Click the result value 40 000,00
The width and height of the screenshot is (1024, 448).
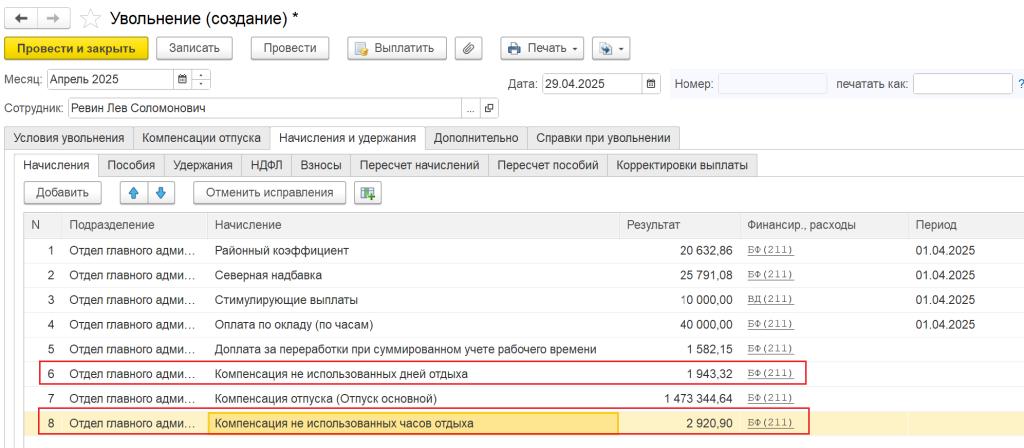pyautogui.click(x=707, y=325)
